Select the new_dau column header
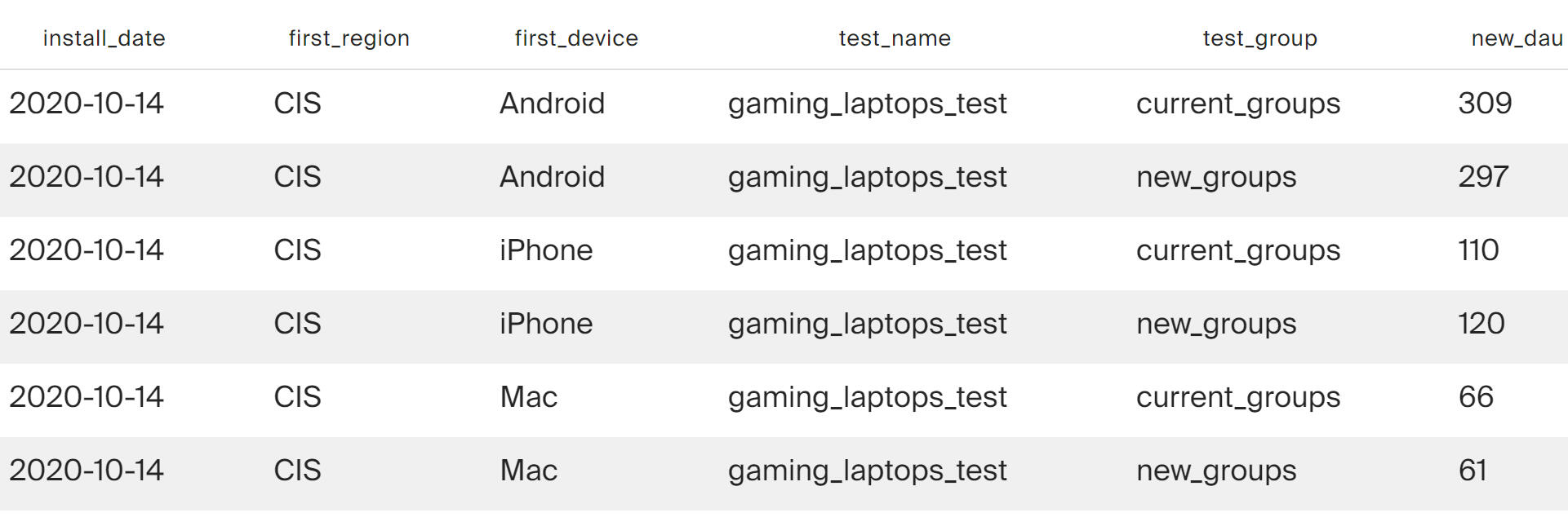 point(1516,38)
